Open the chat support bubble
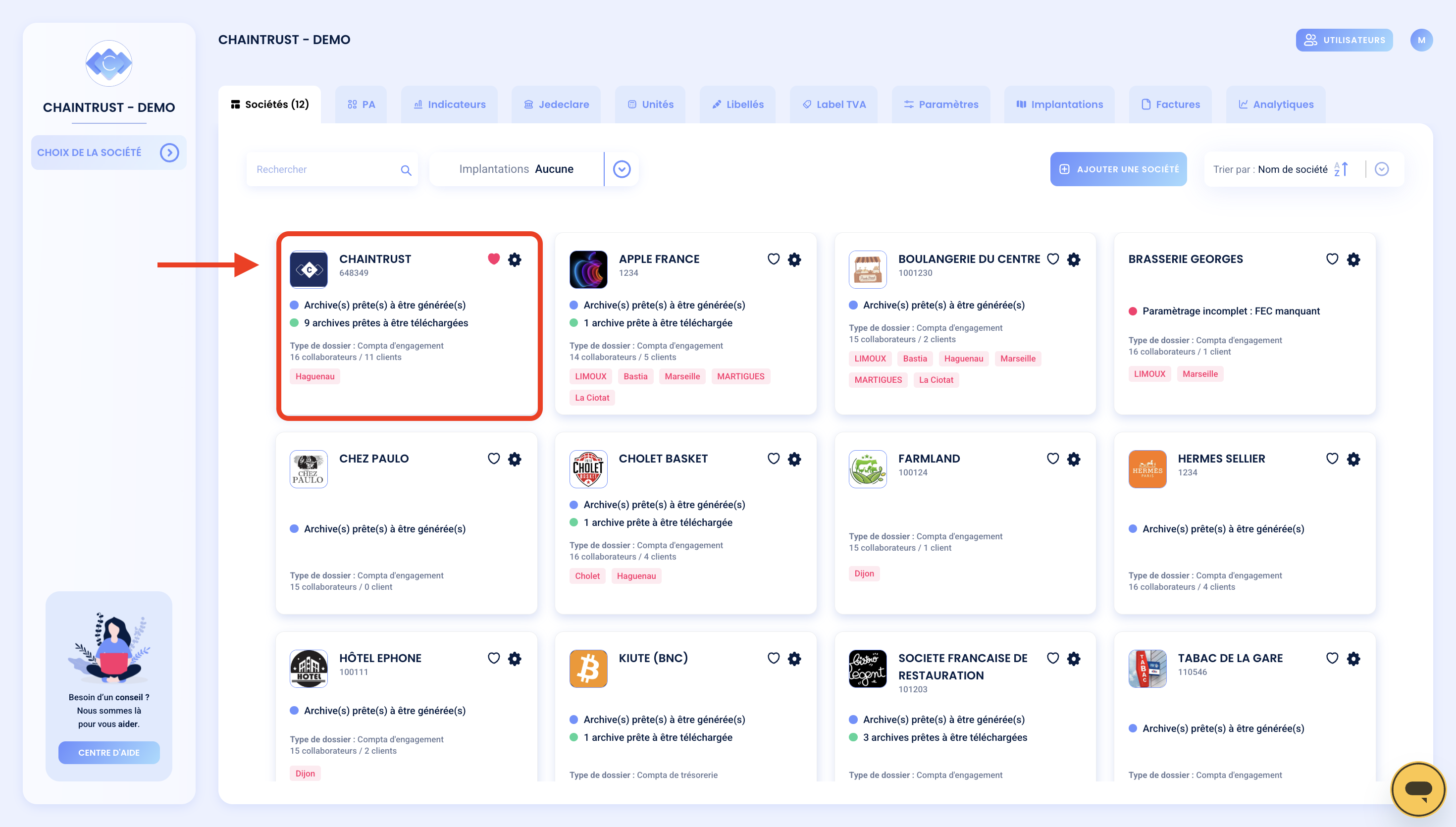 pyautogui.click(x=1418, y=789)
